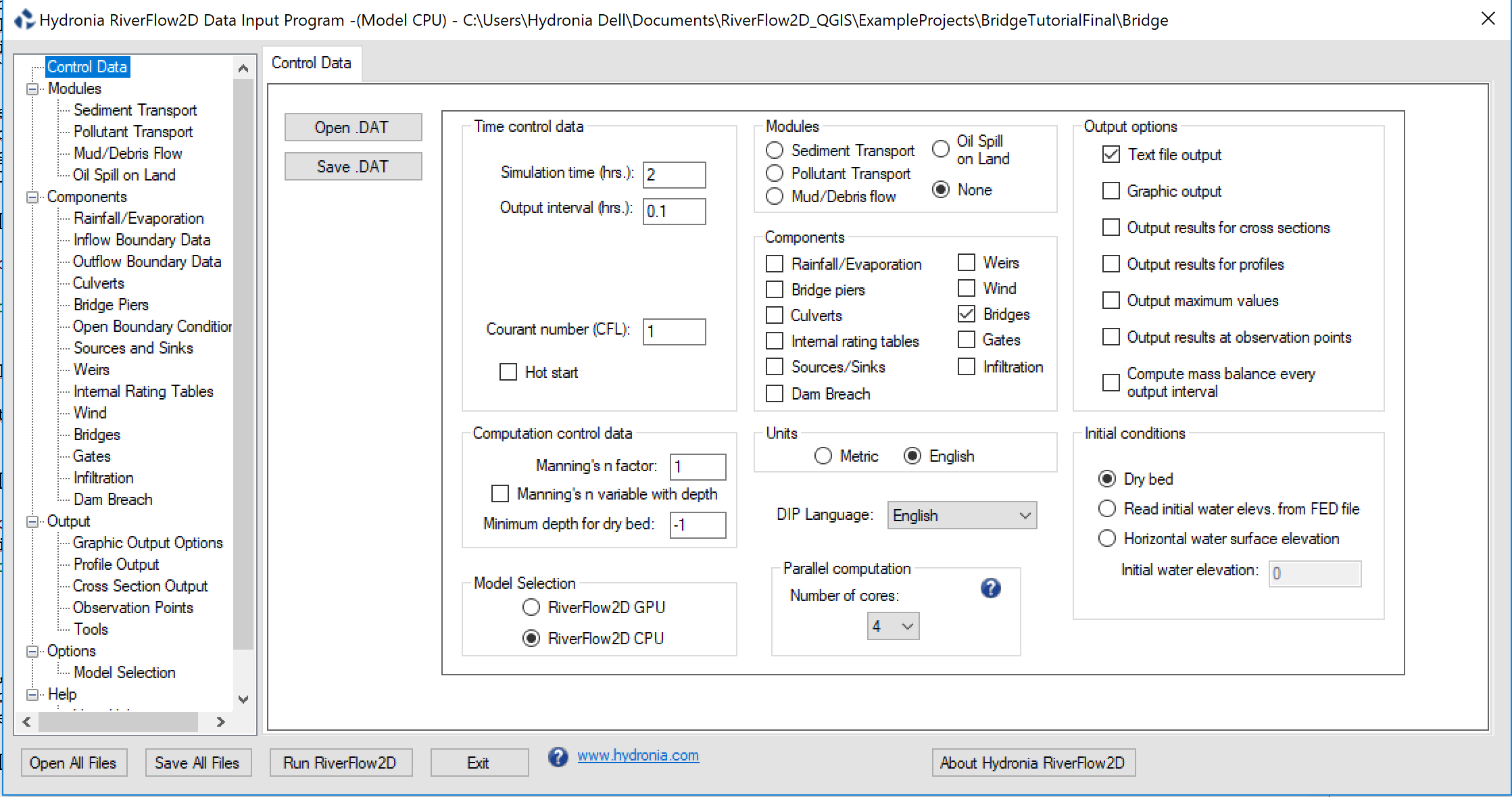The width and height of the screenshot is (1512, 797).
Task: Click the blue help icon in Parallel computation
Action: point(990,588)
